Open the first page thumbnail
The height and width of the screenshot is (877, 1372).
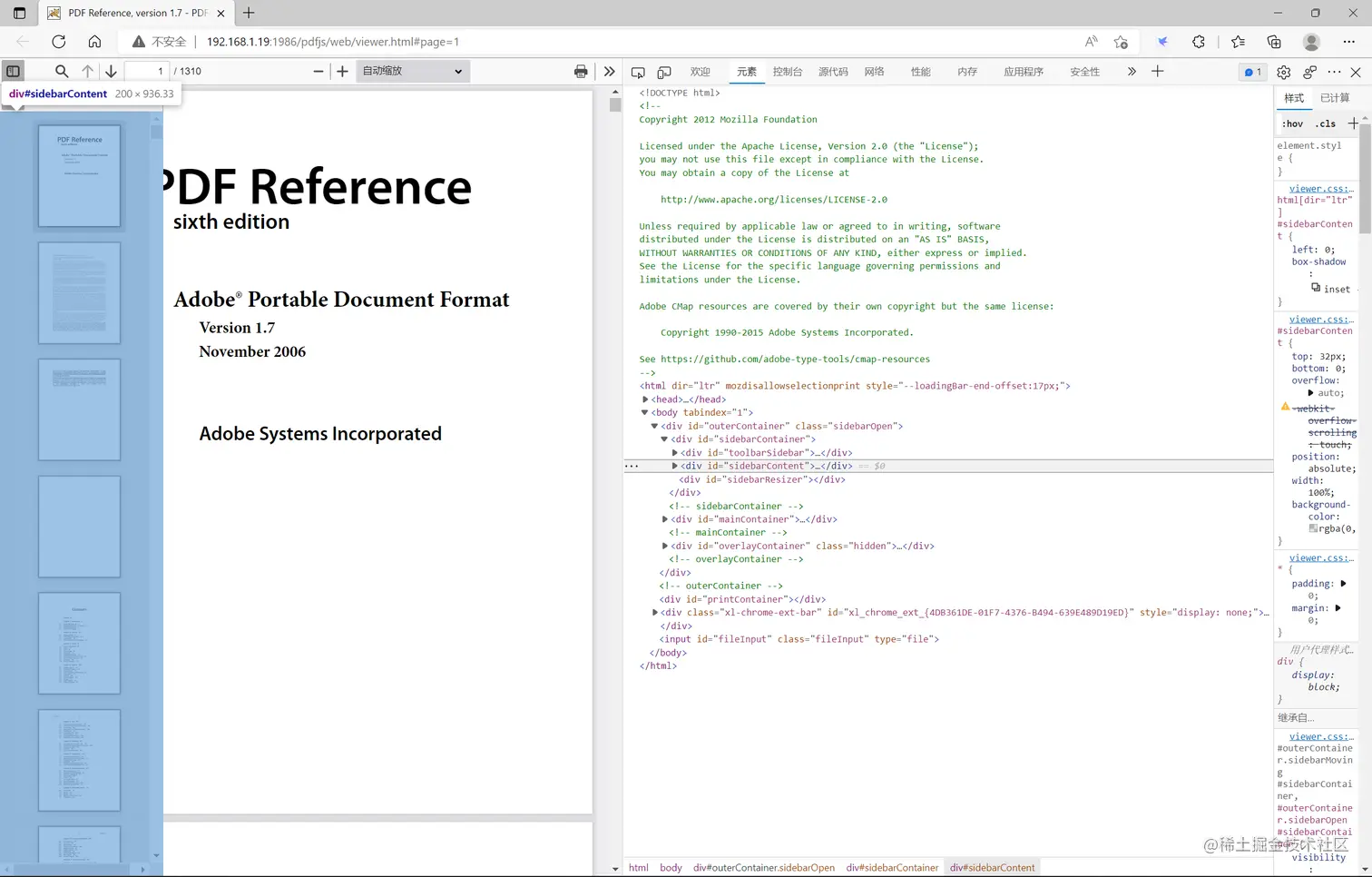79,176
